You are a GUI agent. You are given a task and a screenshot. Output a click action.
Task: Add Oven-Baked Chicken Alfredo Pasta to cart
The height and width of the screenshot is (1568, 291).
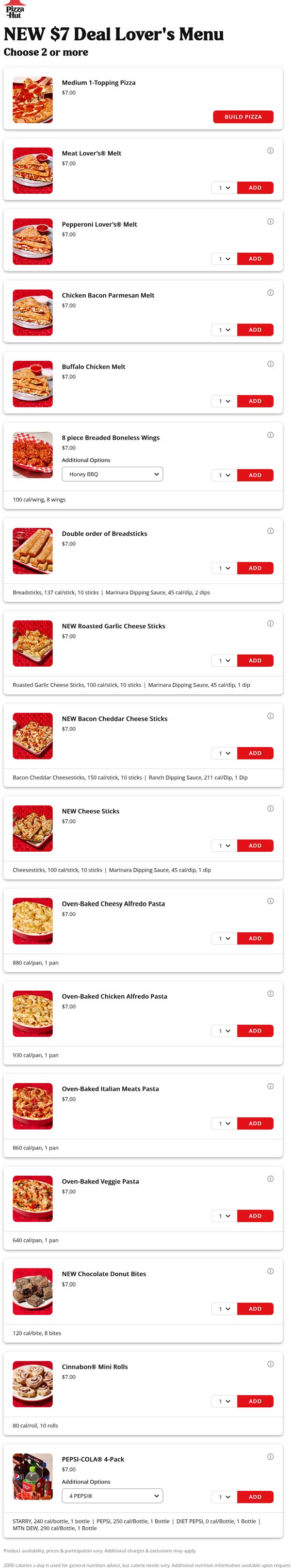click(255, 1030)
